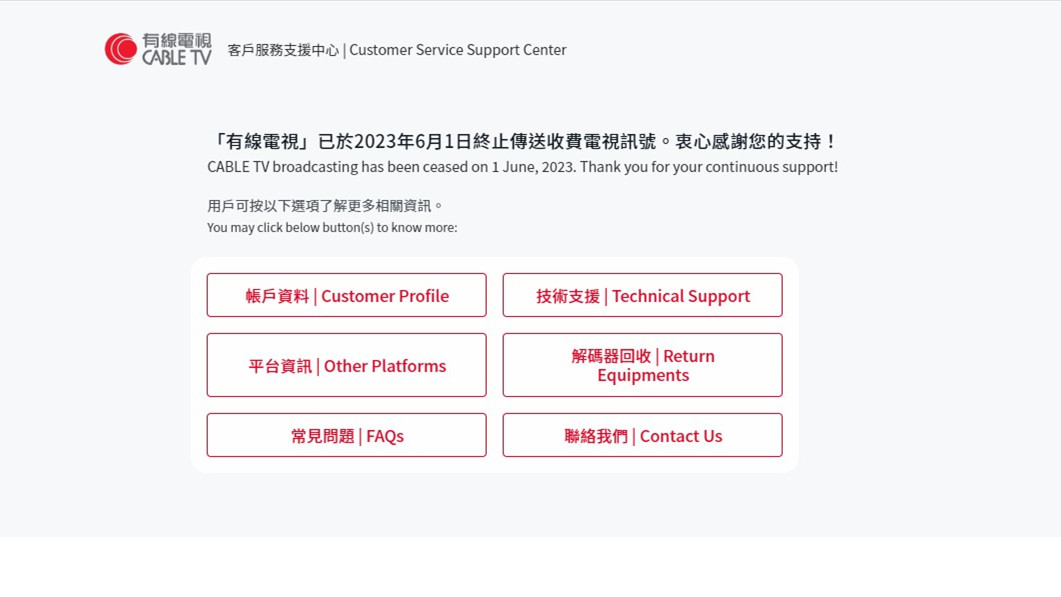Image resolution: width=1061 pixels, height=597 pixels.
Task: Click the '1 June, 2023' date text
Action: point(533,167)
